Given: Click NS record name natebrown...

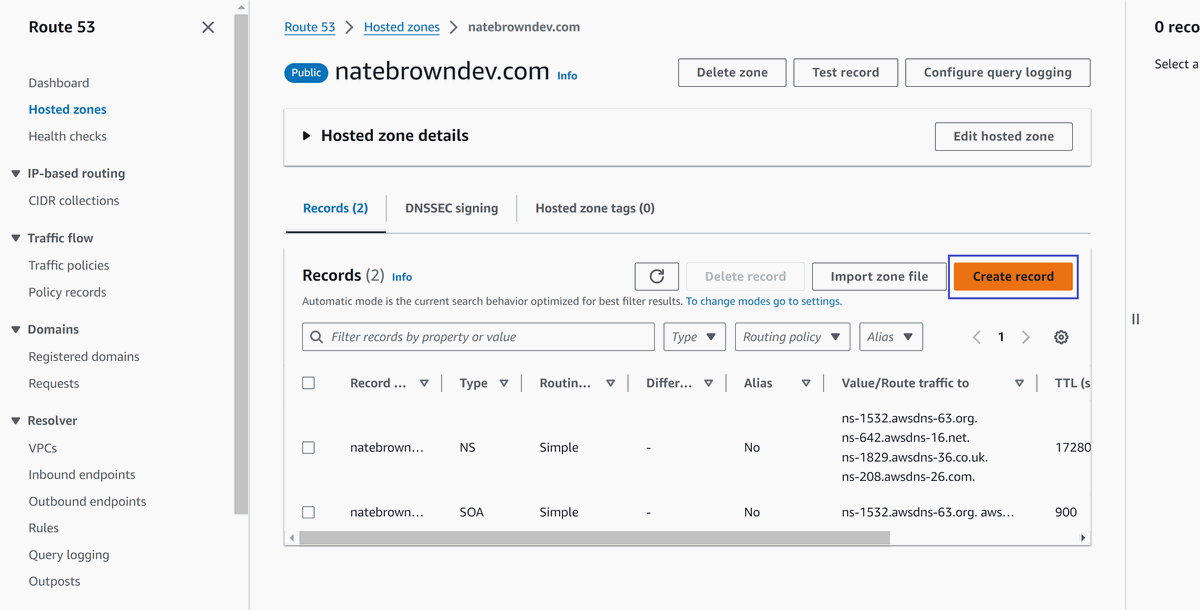Looking at the screenshot, I should tap(387, 448).
